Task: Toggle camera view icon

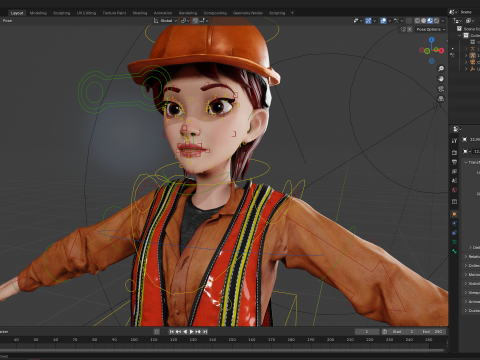Action: (x=441, y=89)
